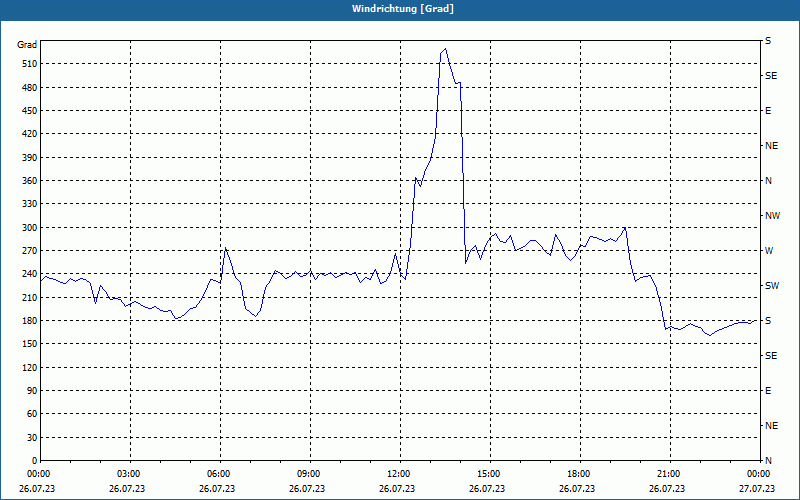Select the 510 y-axis value
Screen dimensions: 800x500
(29, 64)
